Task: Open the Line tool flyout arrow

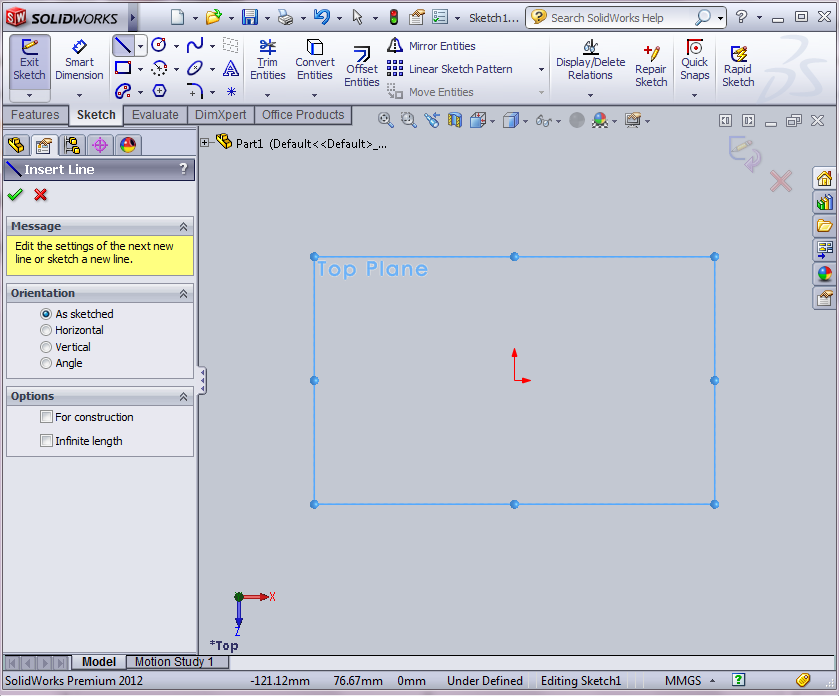Action: [140, 44]
